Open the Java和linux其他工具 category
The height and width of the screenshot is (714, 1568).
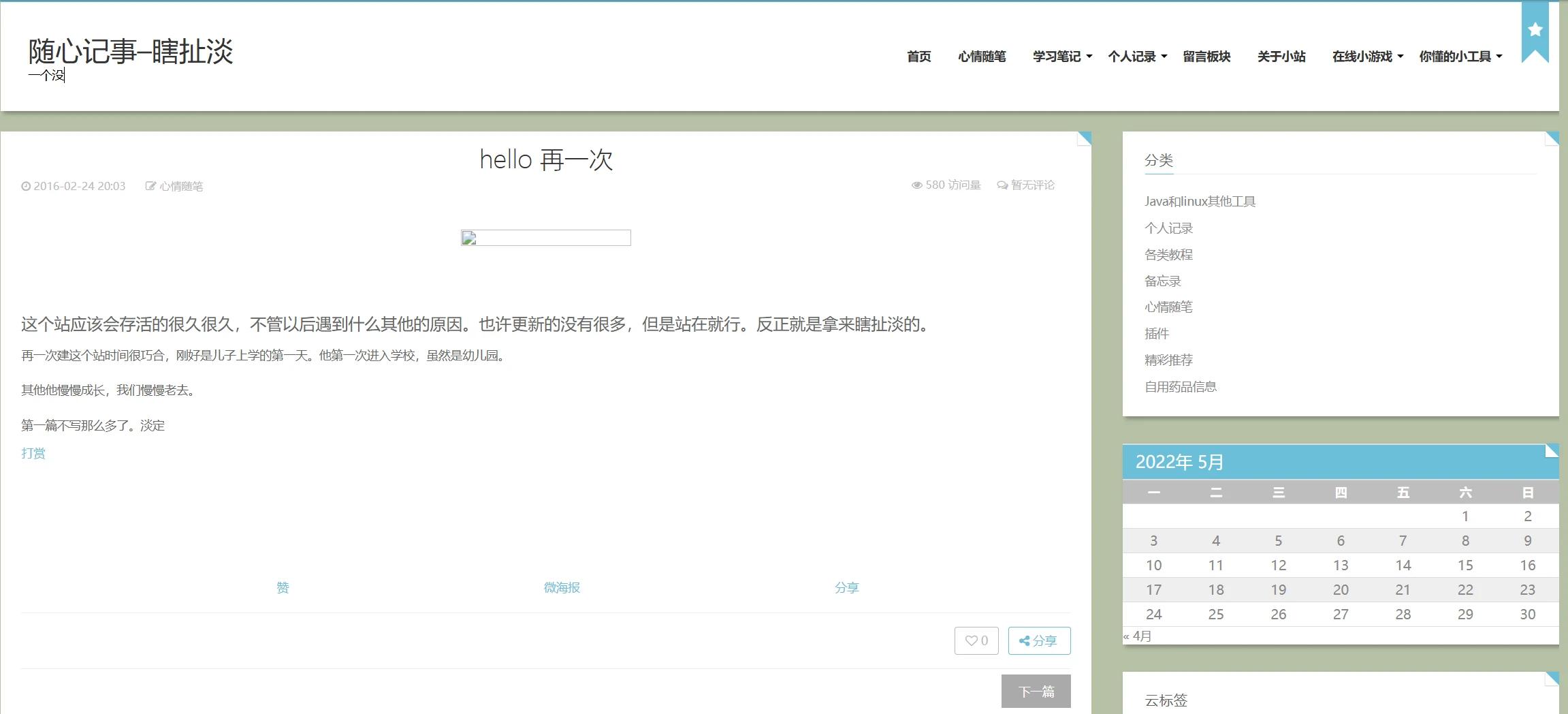[x=1200, y=201]
